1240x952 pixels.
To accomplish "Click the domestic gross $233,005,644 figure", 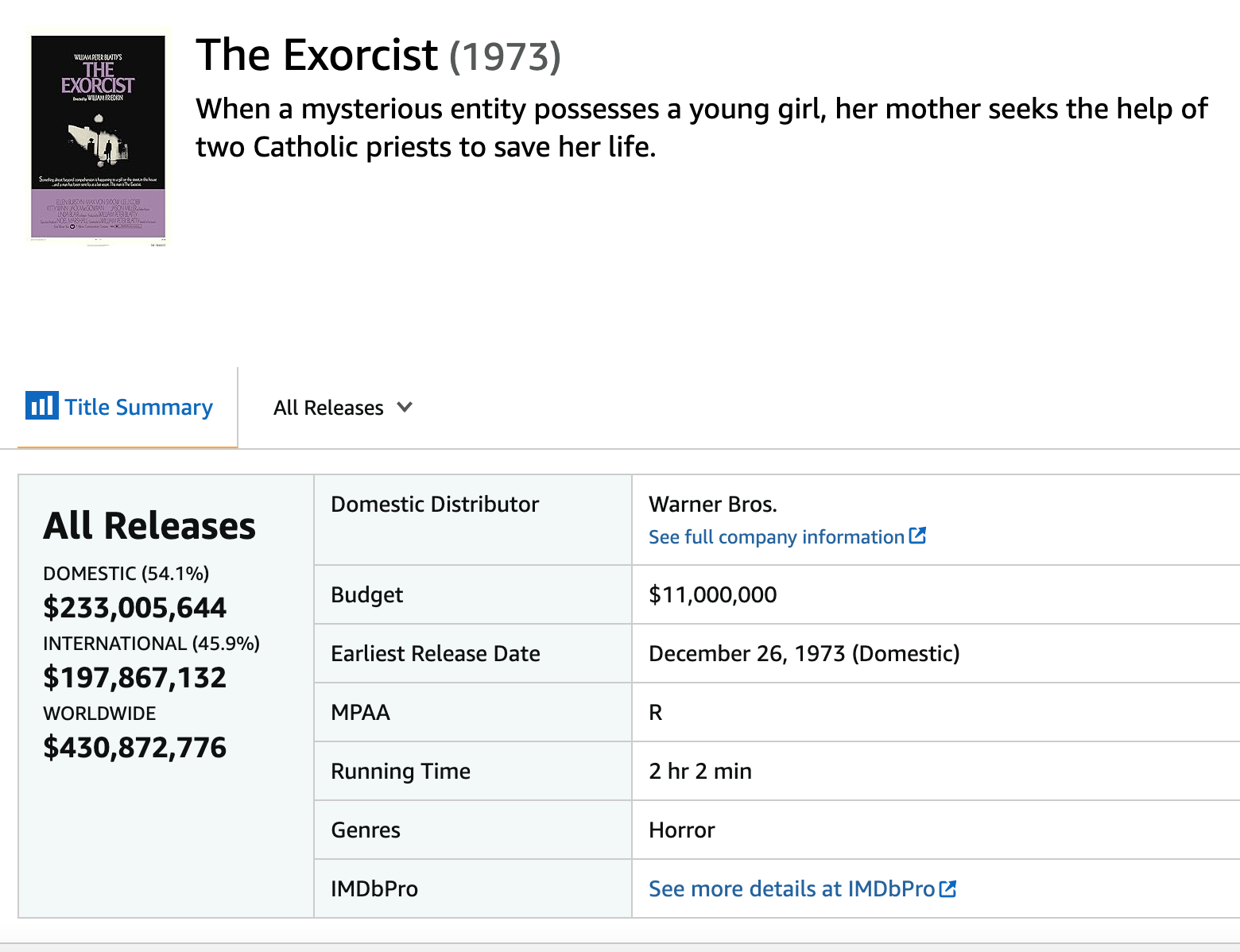I will pyautogui.click(x=135, y=607).
